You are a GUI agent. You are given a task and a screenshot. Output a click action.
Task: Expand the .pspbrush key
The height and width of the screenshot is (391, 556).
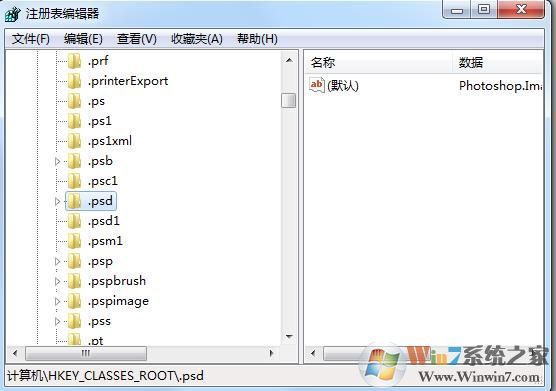point(57,281)
